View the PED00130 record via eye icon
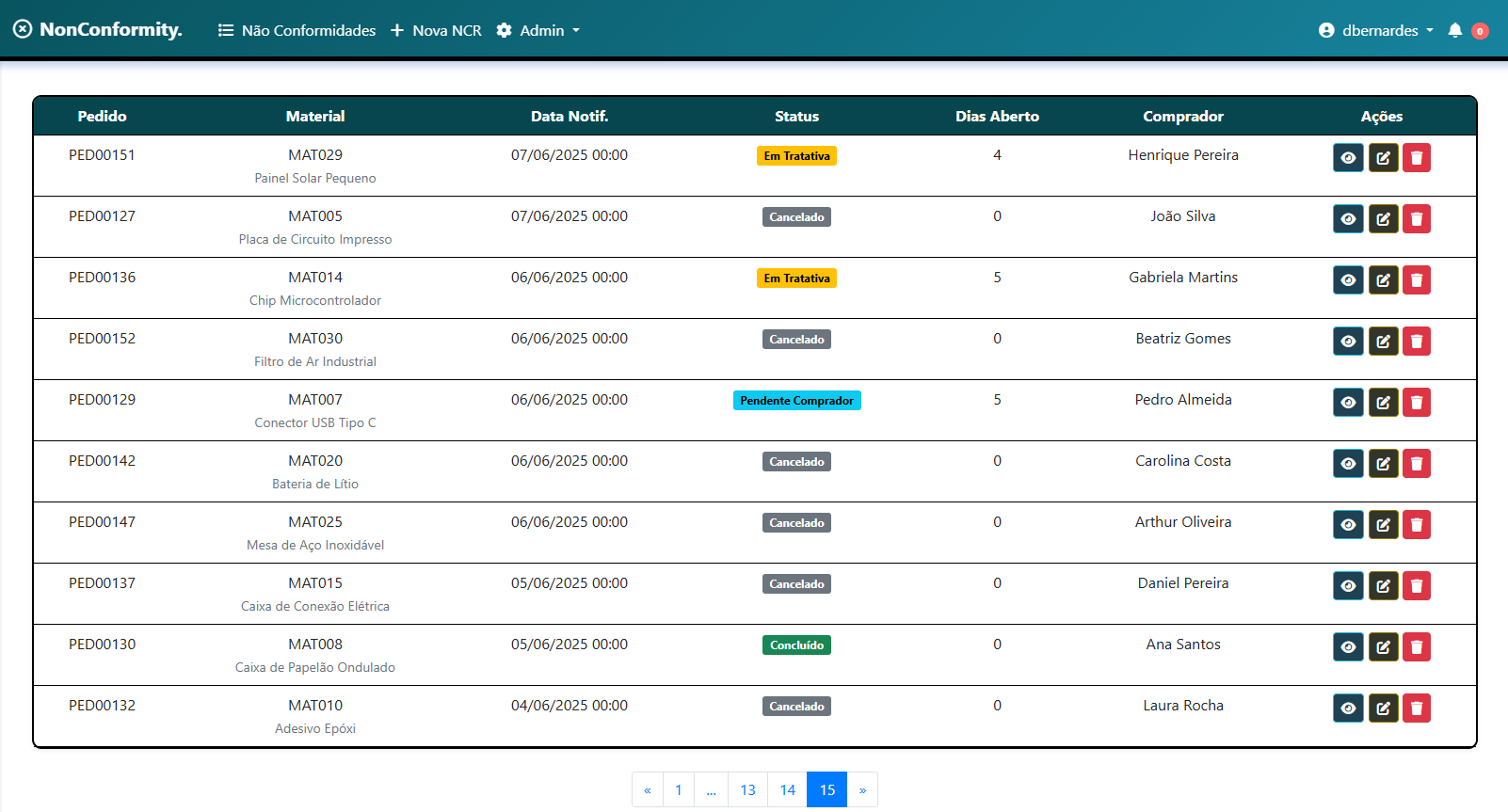This screenshot has height=812, width=1508. (x=1348, y=647)
